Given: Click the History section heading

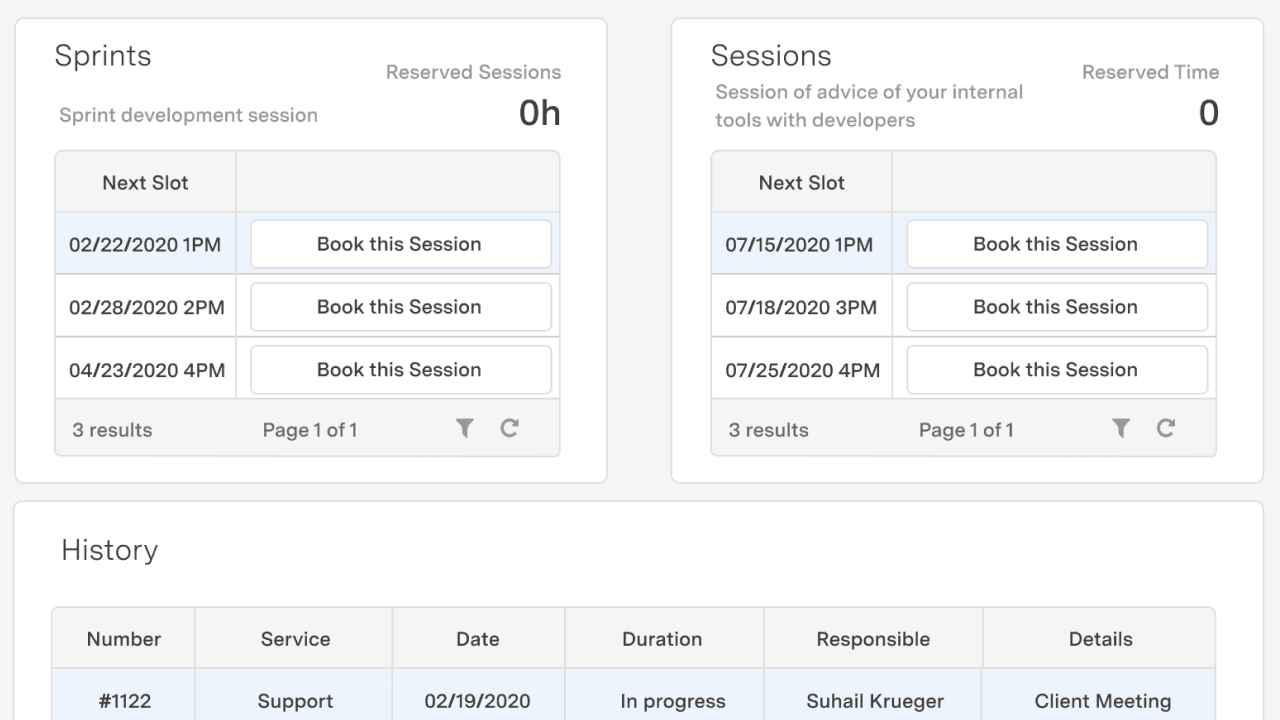Looking at the screenshot, I should pyautogui.click(x=110, y=550).
